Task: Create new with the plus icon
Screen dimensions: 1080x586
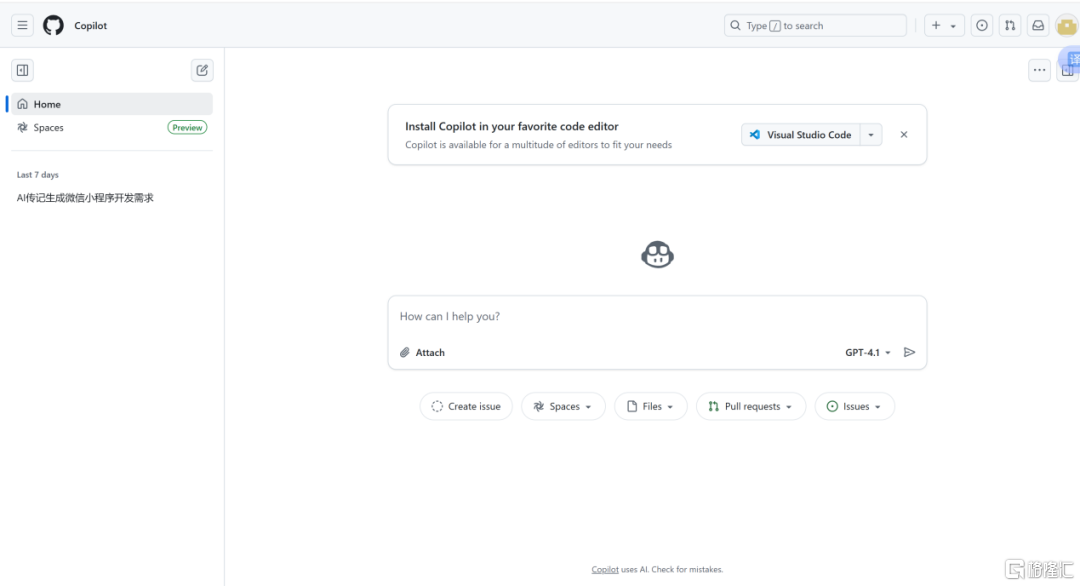Action: tap(936, 25)
